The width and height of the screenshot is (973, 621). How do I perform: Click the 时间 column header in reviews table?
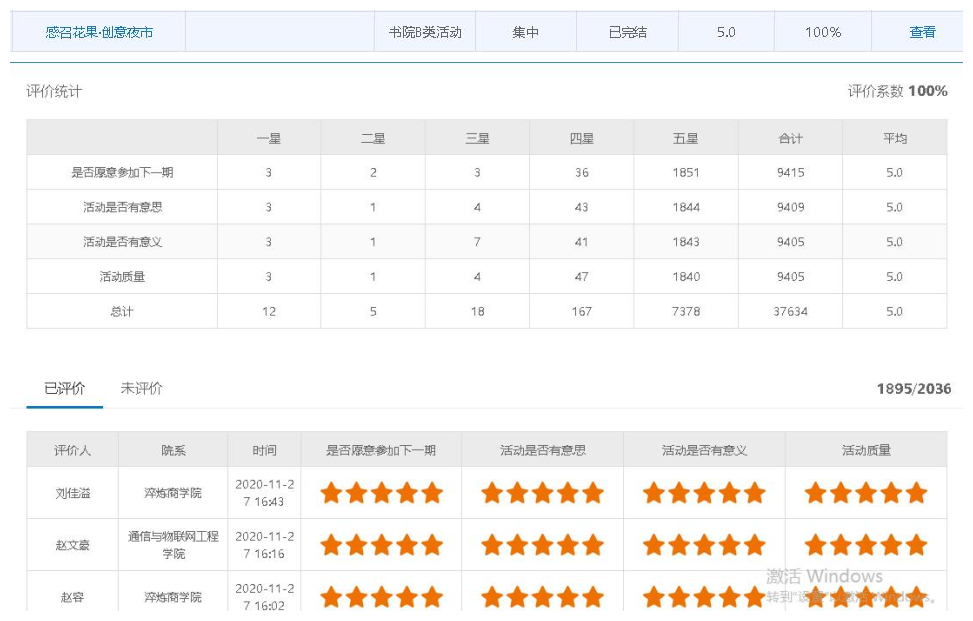pyautogui.click(x=264, y=450)
